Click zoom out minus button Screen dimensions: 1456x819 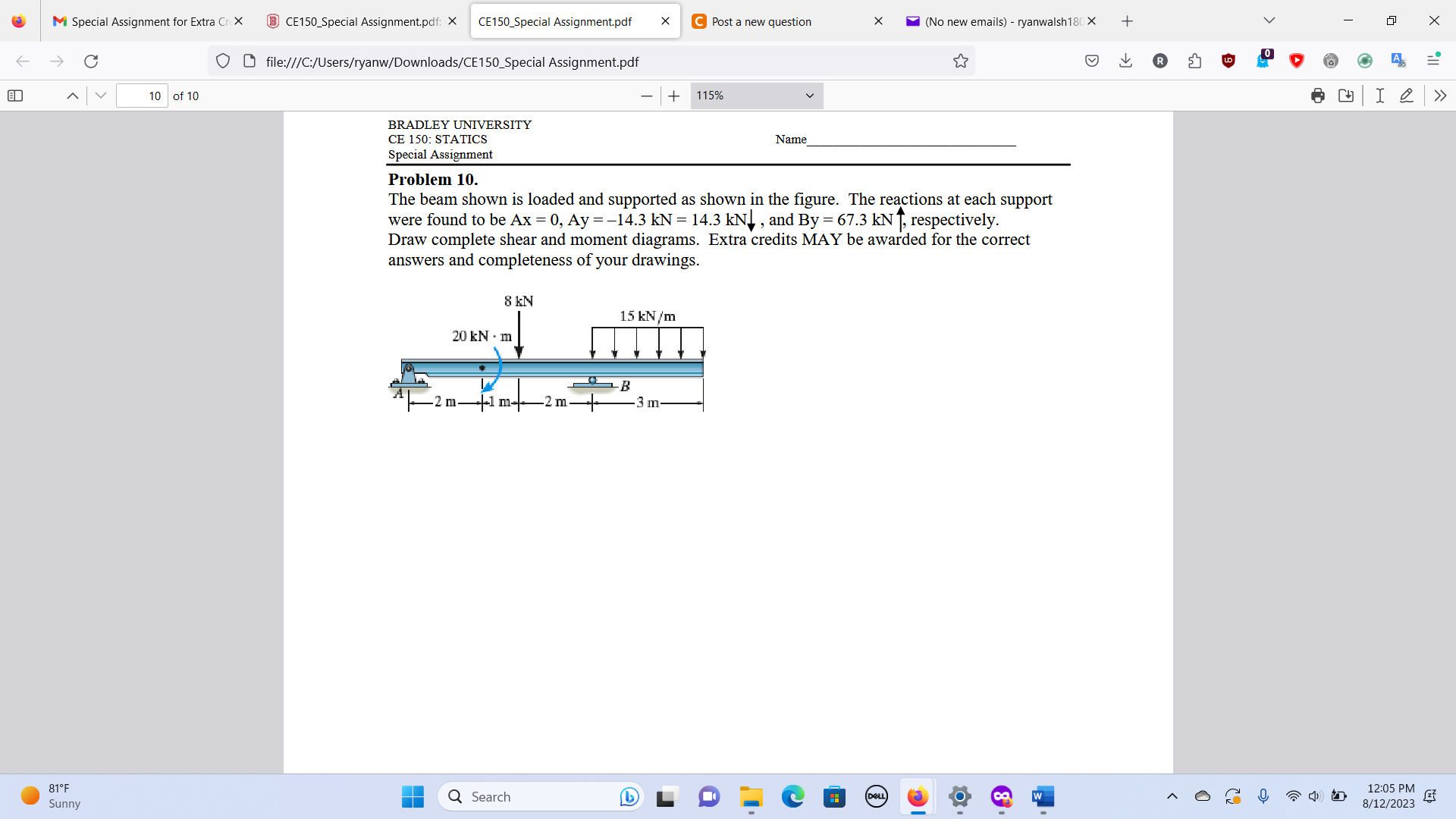tap(644, 95)
